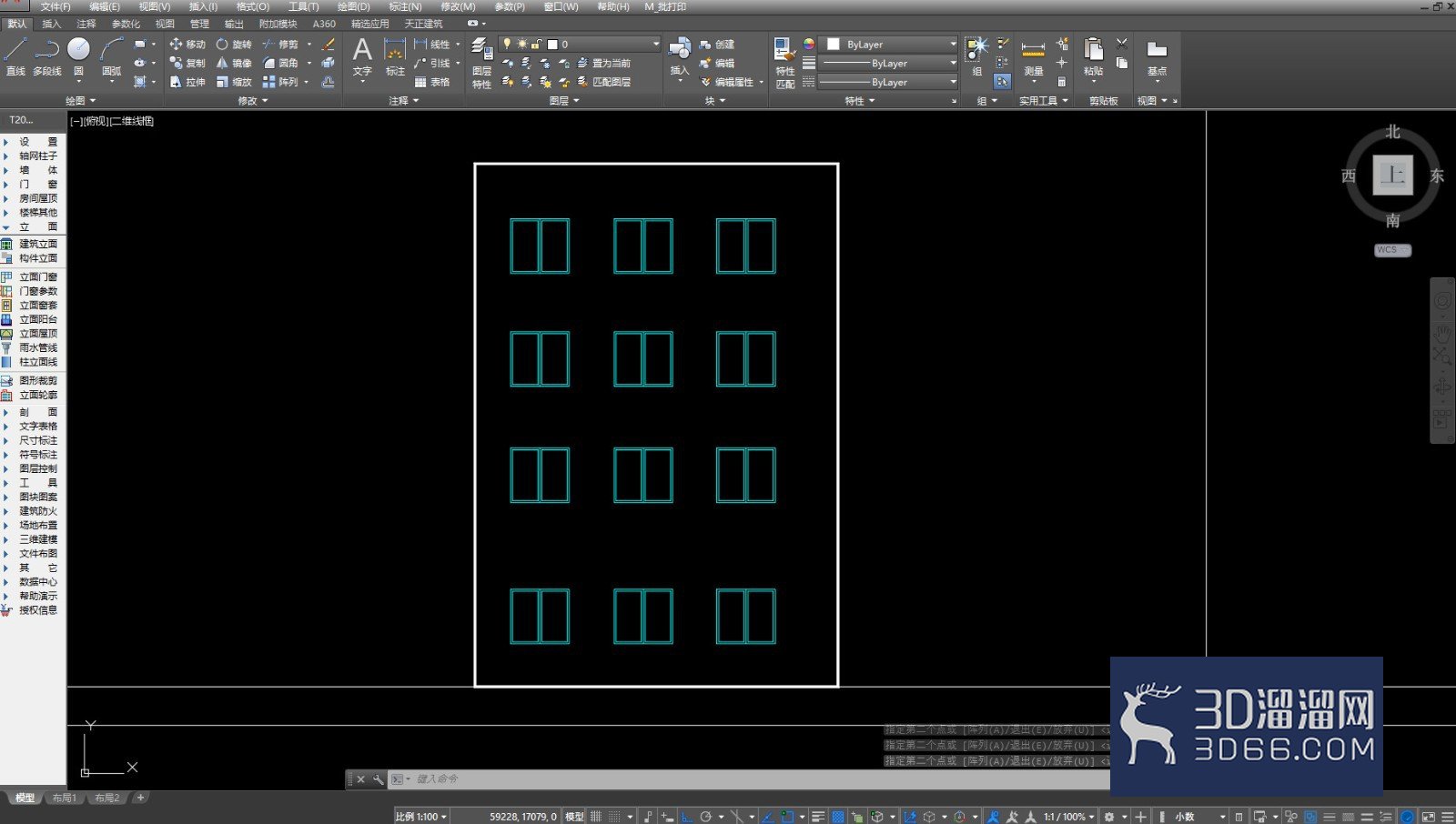Click the 标注 (Dimension) tool

click(x=395, y=56)
